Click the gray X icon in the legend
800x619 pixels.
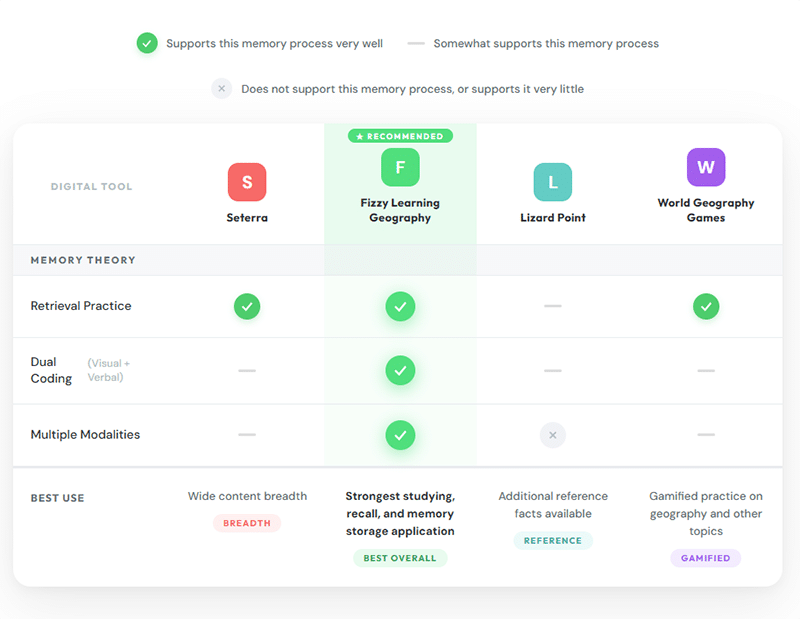(x=221, y=89)
